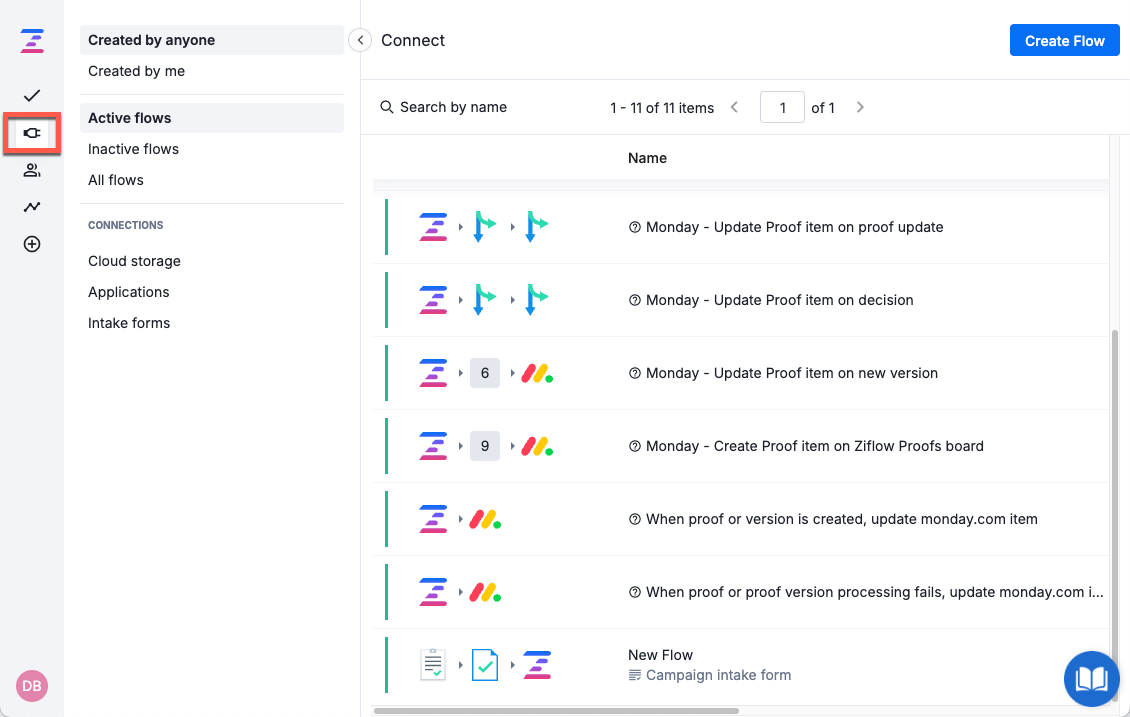Open the help book icon button

[x=1091, y=679]
